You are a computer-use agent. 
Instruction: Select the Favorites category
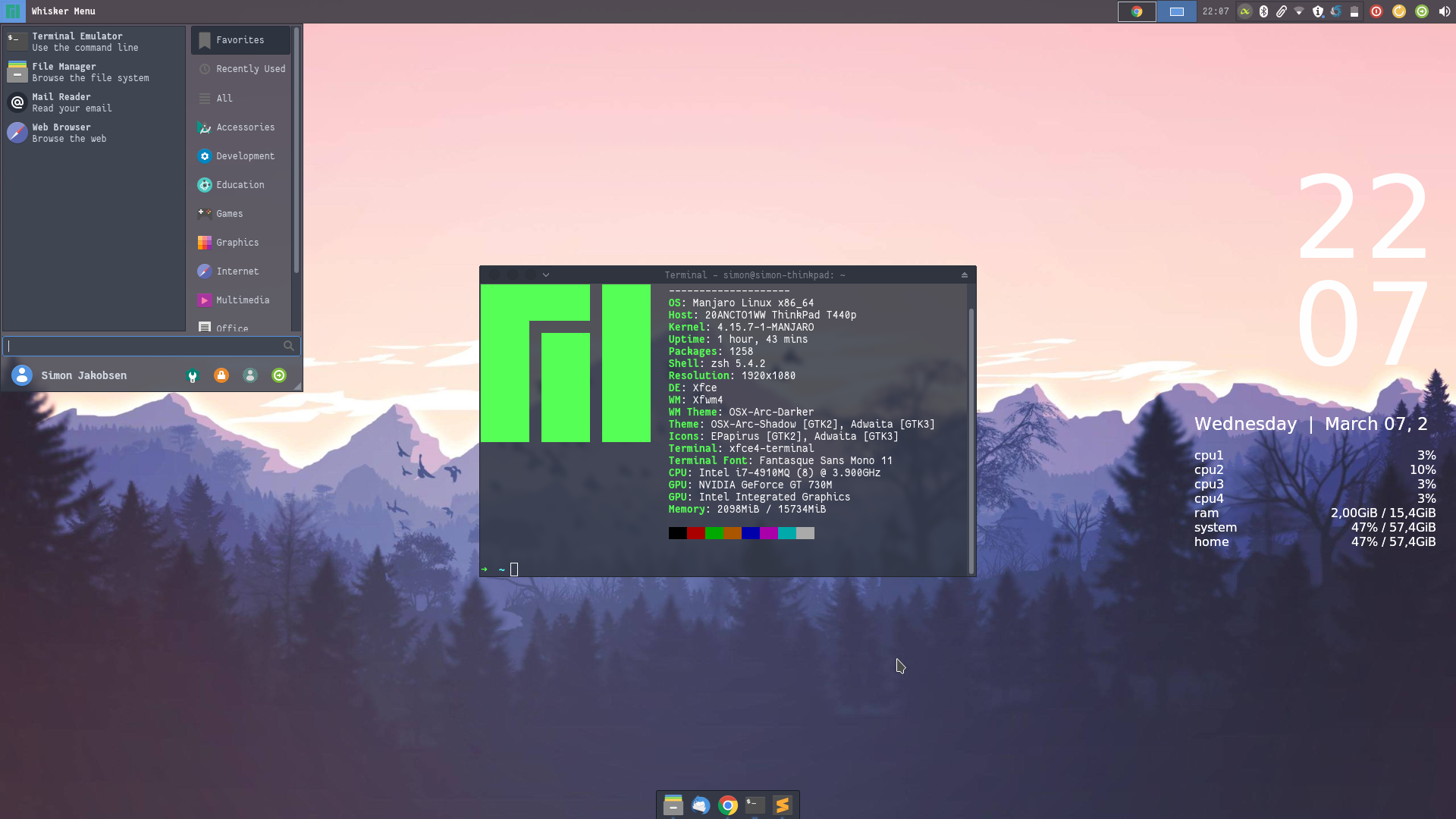[x=240, y=40]
